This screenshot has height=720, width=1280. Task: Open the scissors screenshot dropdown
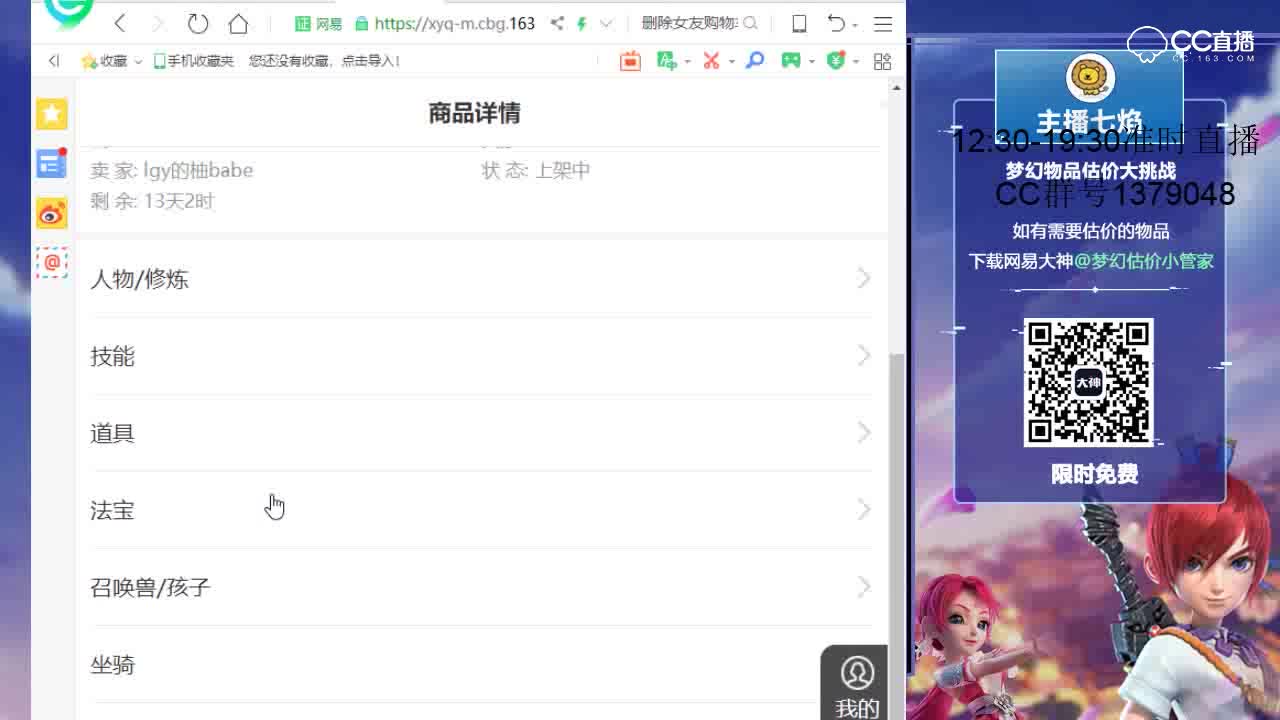[732, 62]
